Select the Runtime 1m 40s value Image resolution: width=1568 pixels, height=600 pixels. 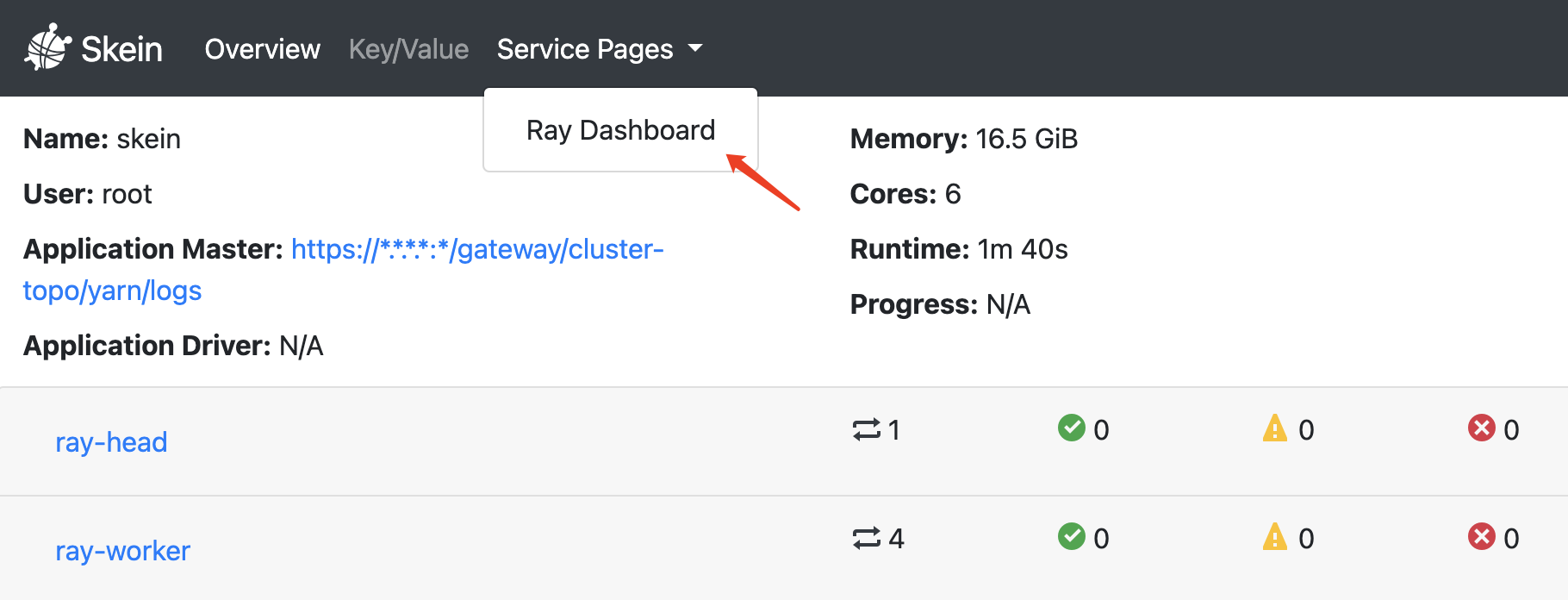pos(1023,249)
